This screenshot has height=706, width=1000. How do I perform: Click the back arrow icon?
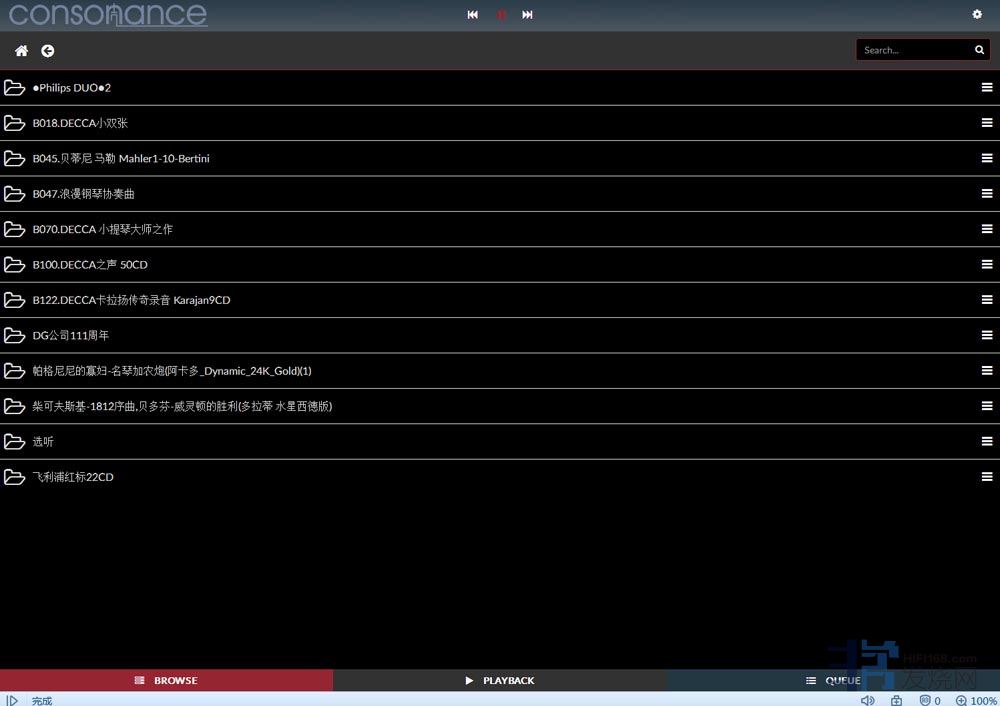click(48, 50)
